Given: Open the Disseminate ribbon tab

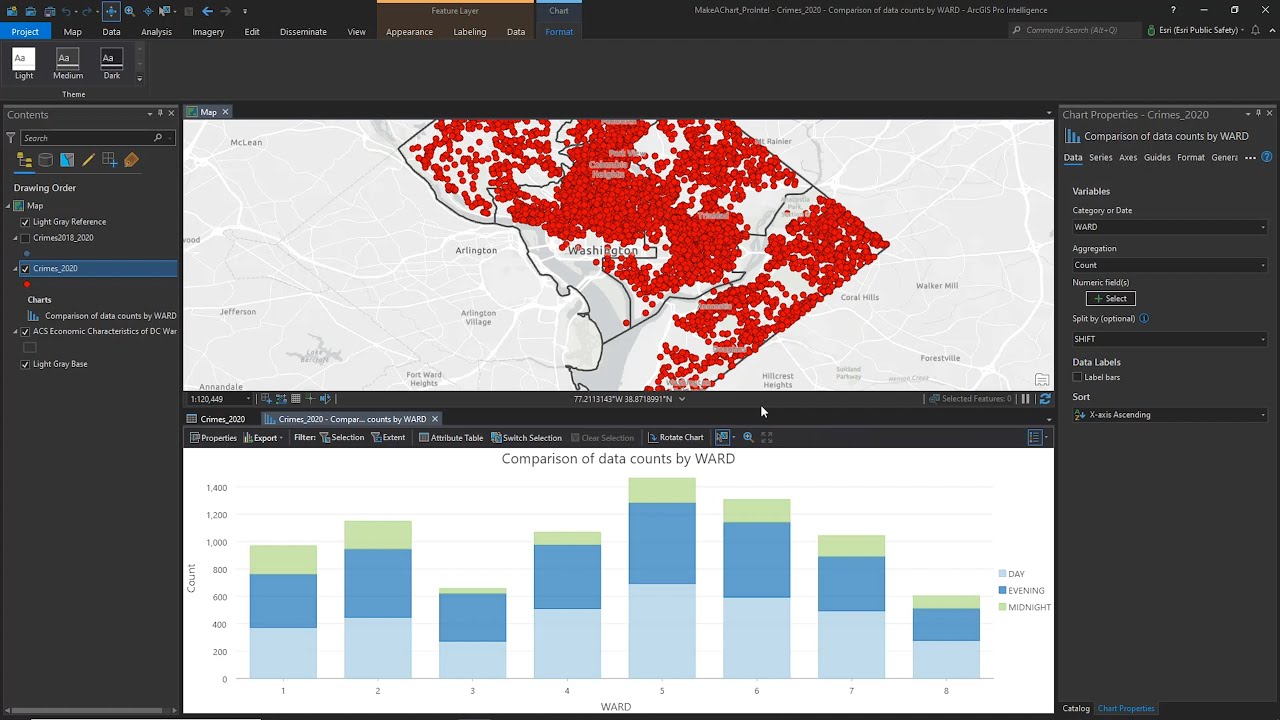Looking at the screenshot, I should pos(303,32).
